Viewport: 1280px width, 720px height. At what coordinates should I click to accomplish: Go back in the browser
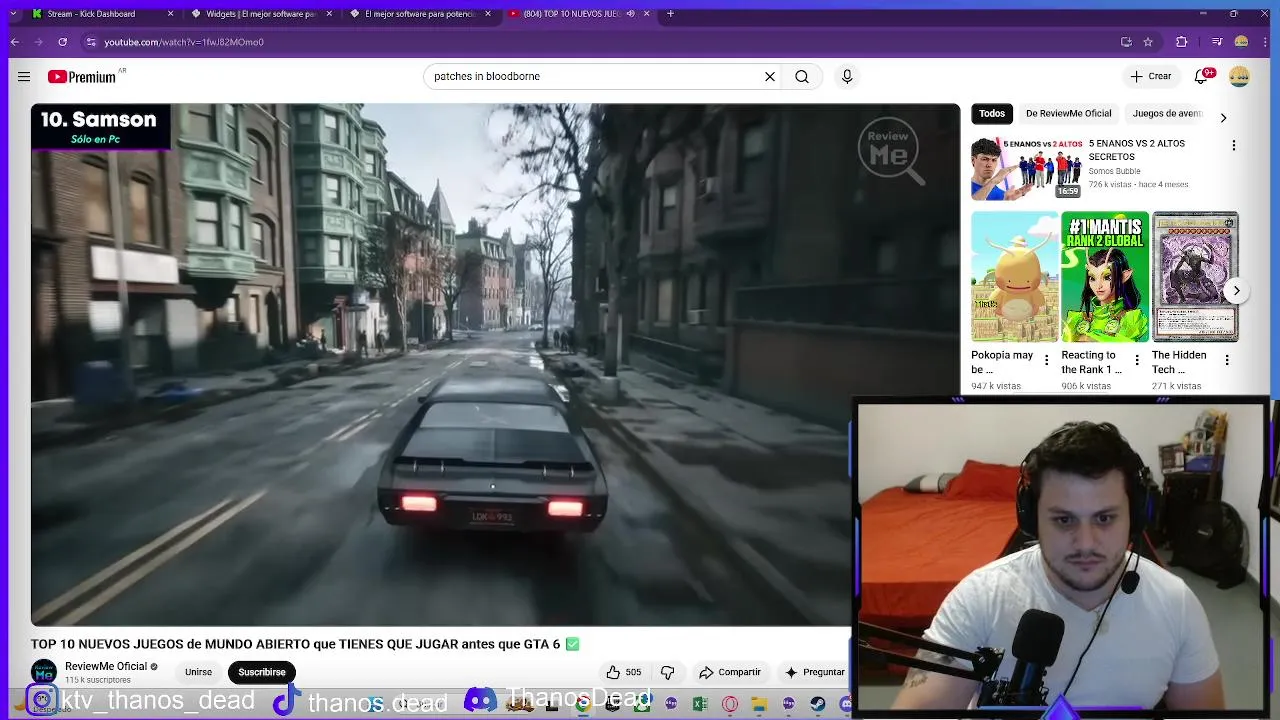[14, 42]
